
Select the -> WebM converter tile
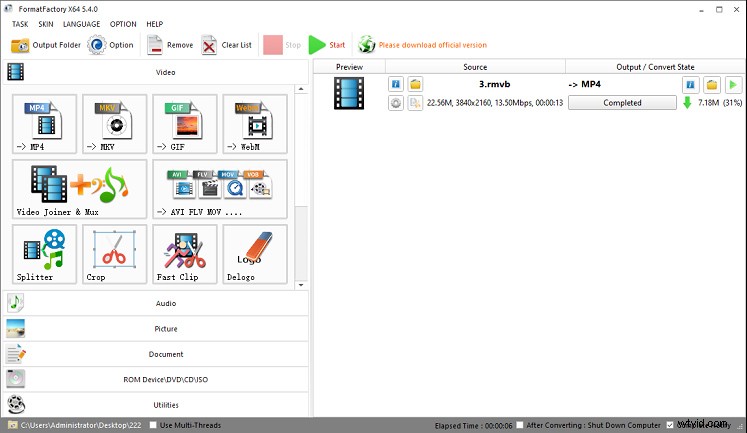pyautogui.click(x=255, y=124)
